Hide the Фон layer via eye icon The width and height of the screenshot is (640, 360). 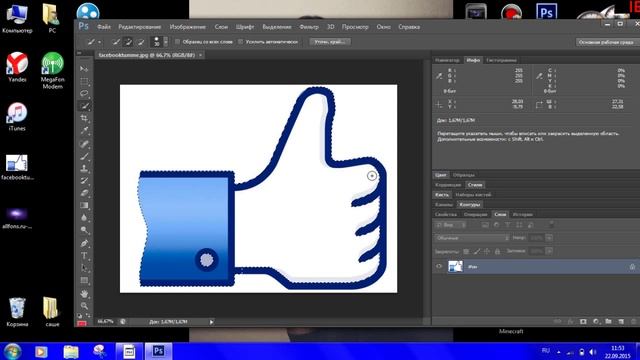point(439,267)
